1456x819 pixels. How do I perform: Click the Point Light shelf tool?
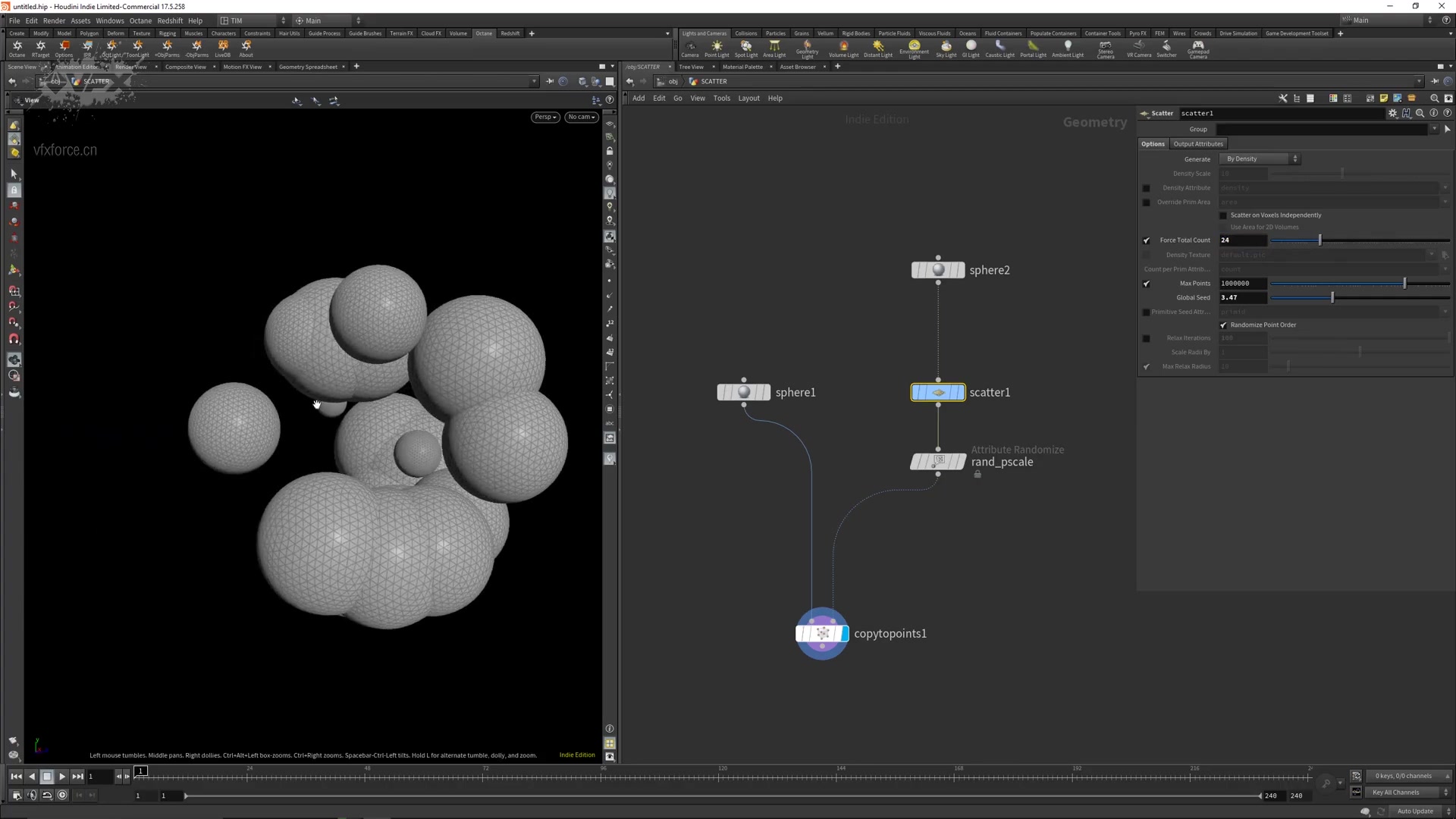(x=716, y=49)
